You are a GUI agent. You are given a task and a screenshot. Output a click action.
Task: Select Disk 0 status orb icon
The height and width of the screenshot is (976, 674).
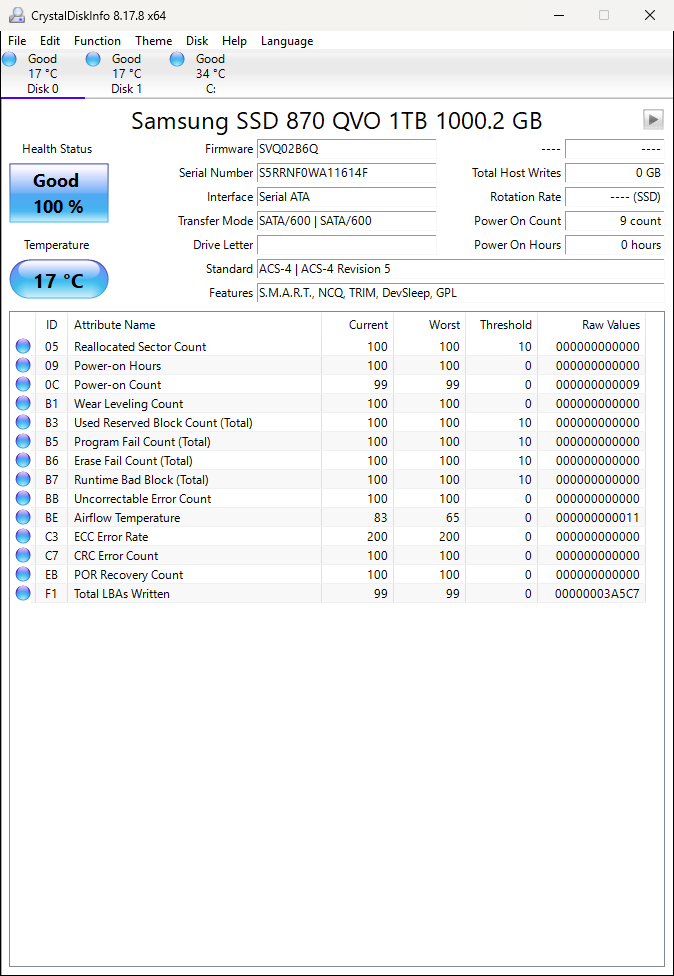10,60
